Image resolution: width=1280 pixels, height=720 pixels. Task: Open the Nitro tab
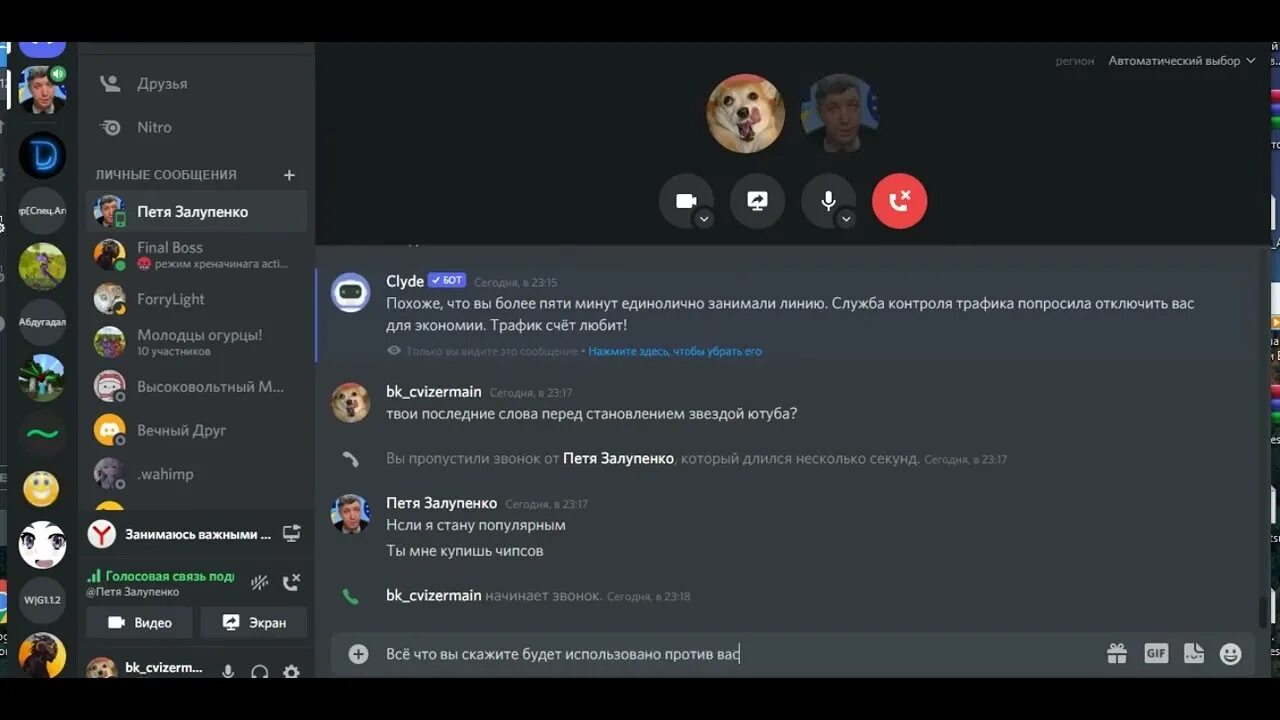(x=196, y=128)
